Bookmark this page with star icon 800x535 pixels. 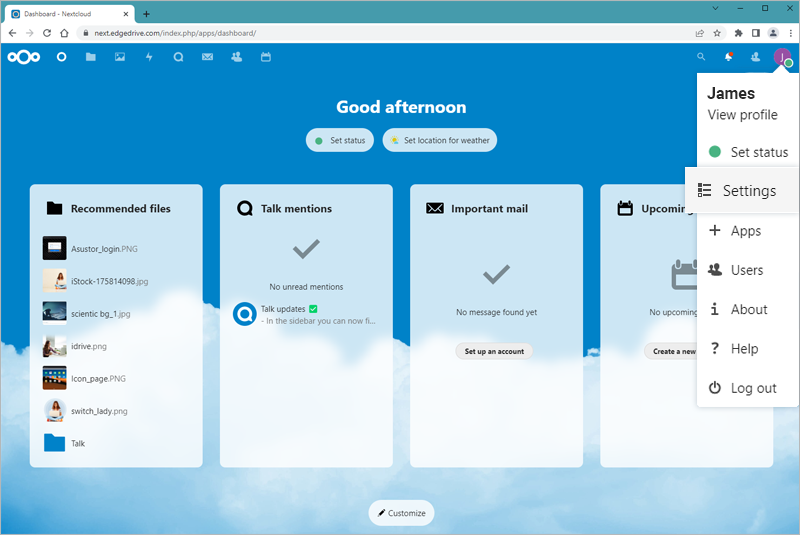(717, 33)
